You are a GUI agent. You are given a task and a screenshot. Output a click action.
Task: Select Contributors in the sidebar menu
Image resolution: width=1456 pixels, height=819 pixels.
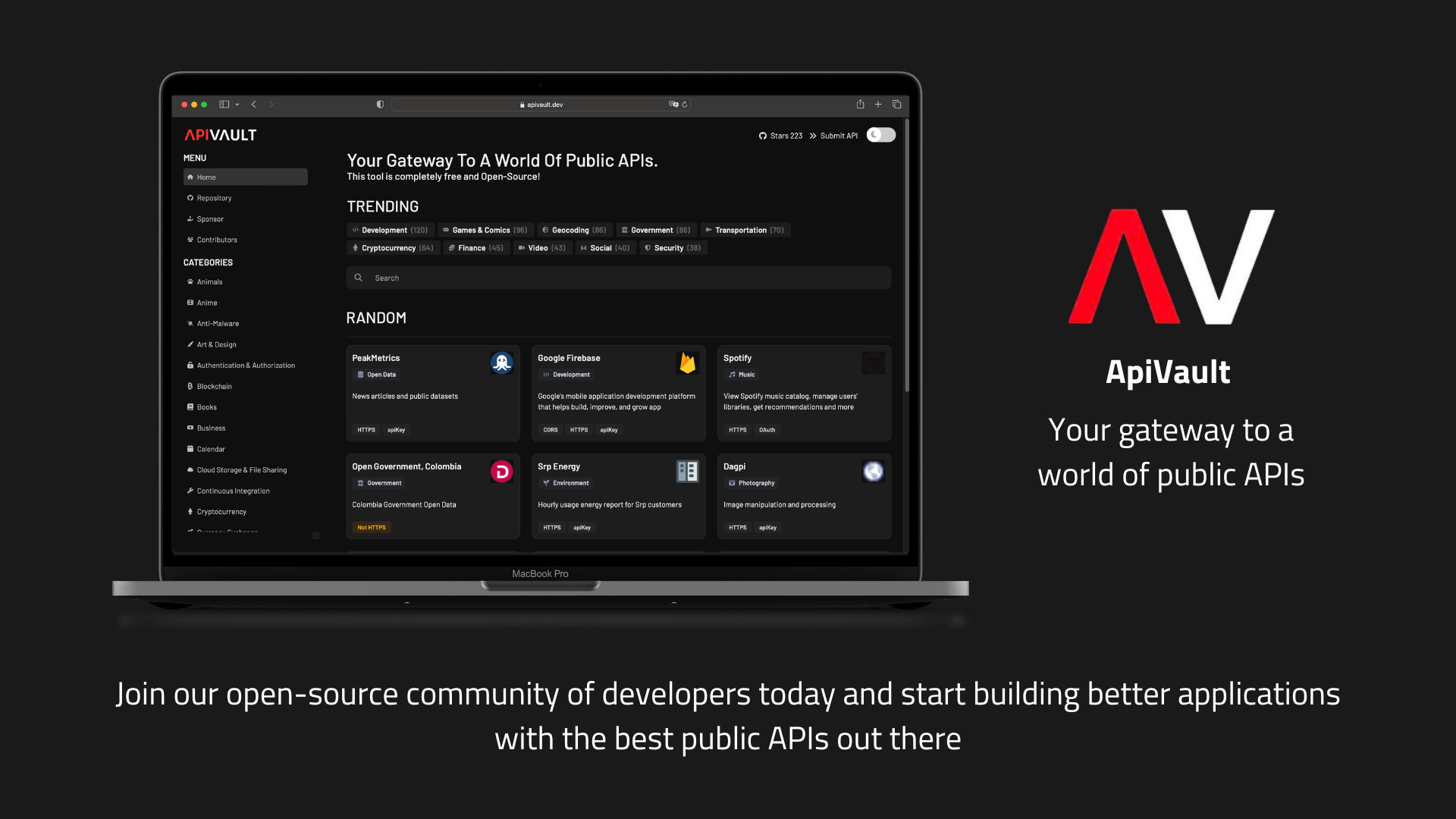pos(216,240)
